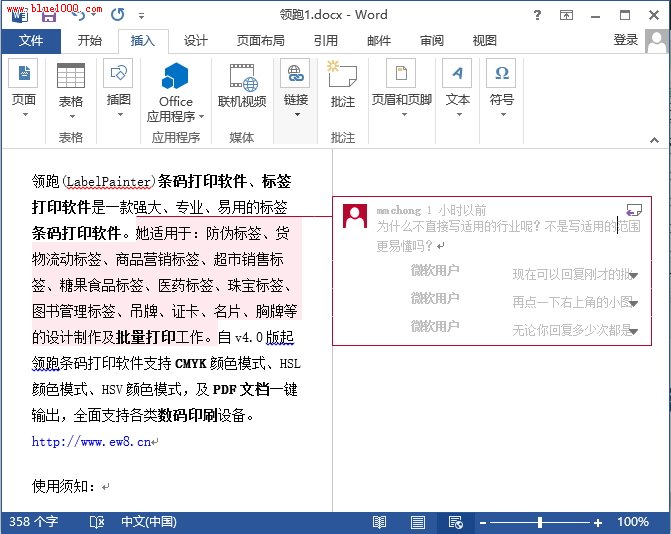Click the 页面 pages icon
671x534 pixels.
point(24,74)
